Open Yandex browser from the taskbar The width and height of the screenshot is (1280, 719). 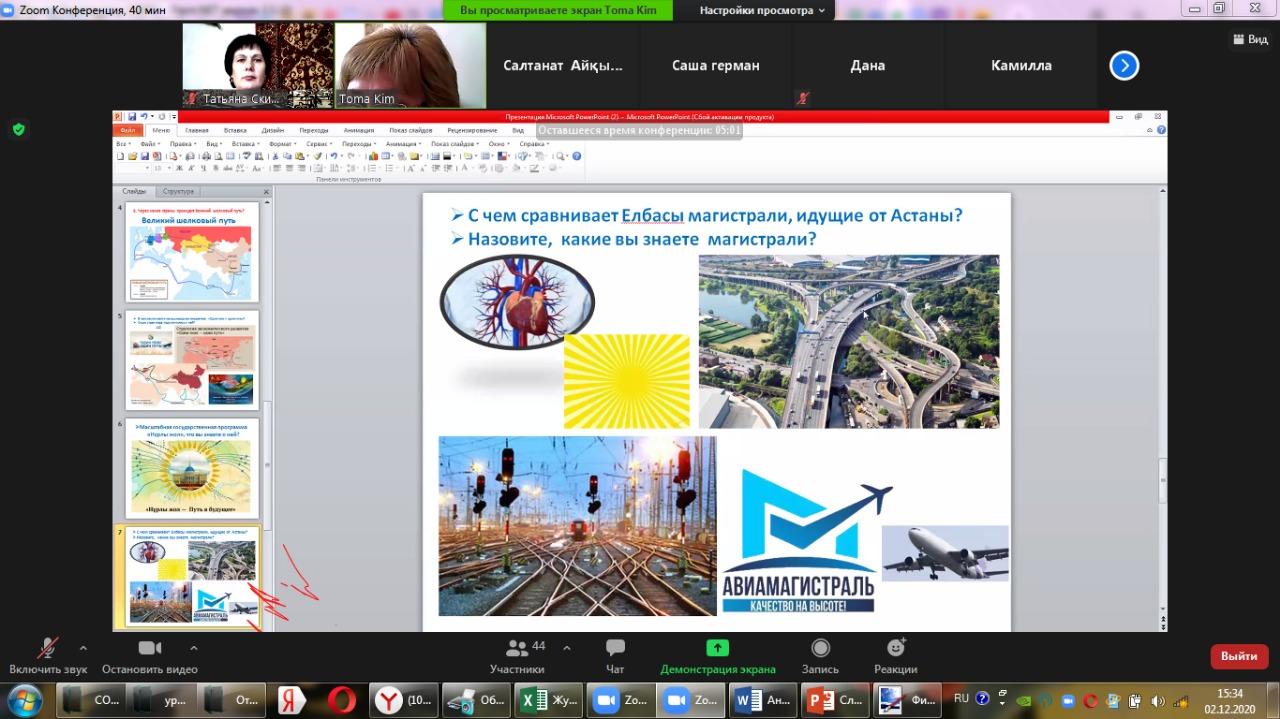291,700
